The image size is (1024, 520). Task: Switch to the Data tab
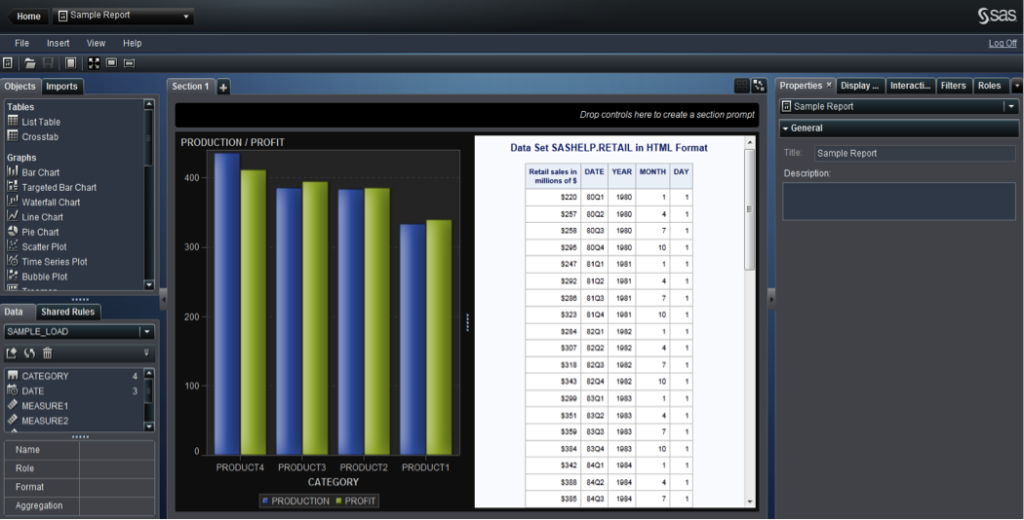[14, 312]
